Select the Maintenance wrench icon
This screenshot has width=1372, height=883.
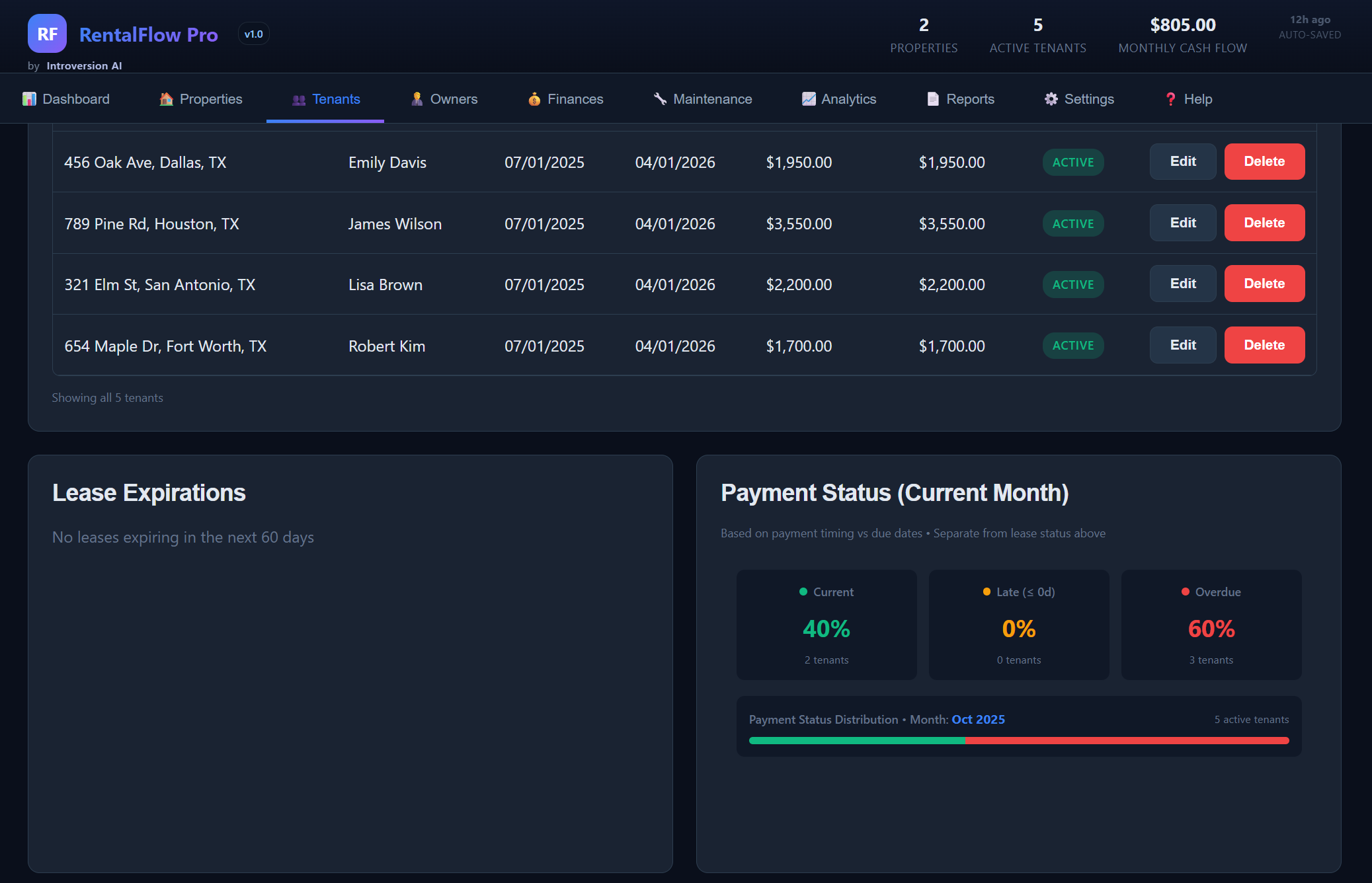tap(659, 98)
